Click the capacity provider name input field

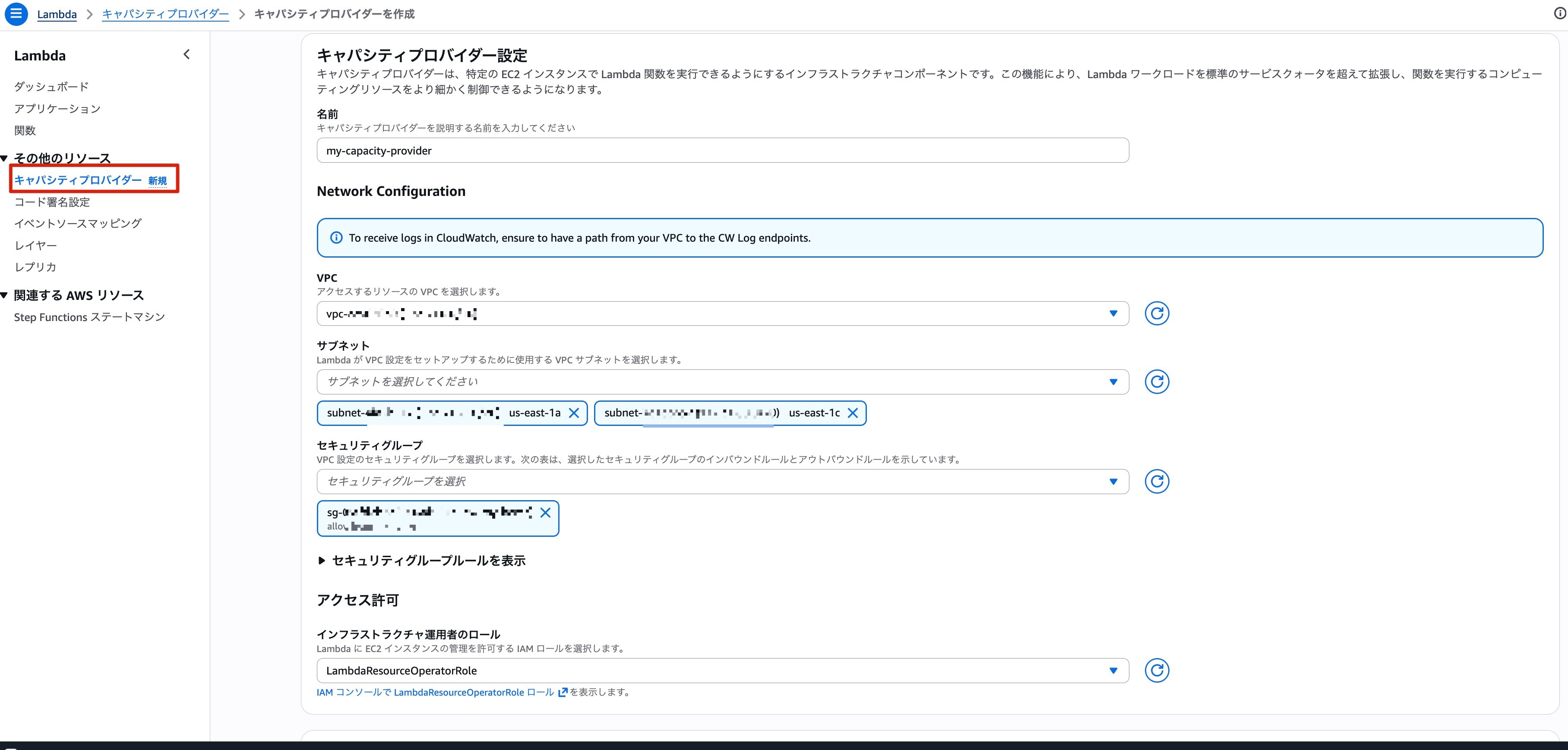[x=723, y=150]
